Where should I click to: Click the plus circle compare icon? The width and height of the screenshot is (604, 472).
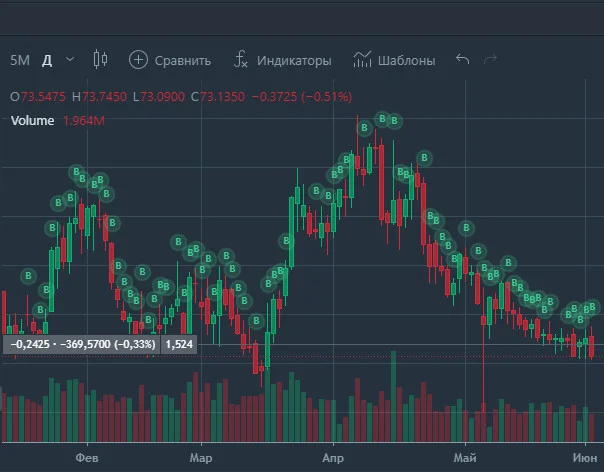pyautogui.click(x=138, y=60)
